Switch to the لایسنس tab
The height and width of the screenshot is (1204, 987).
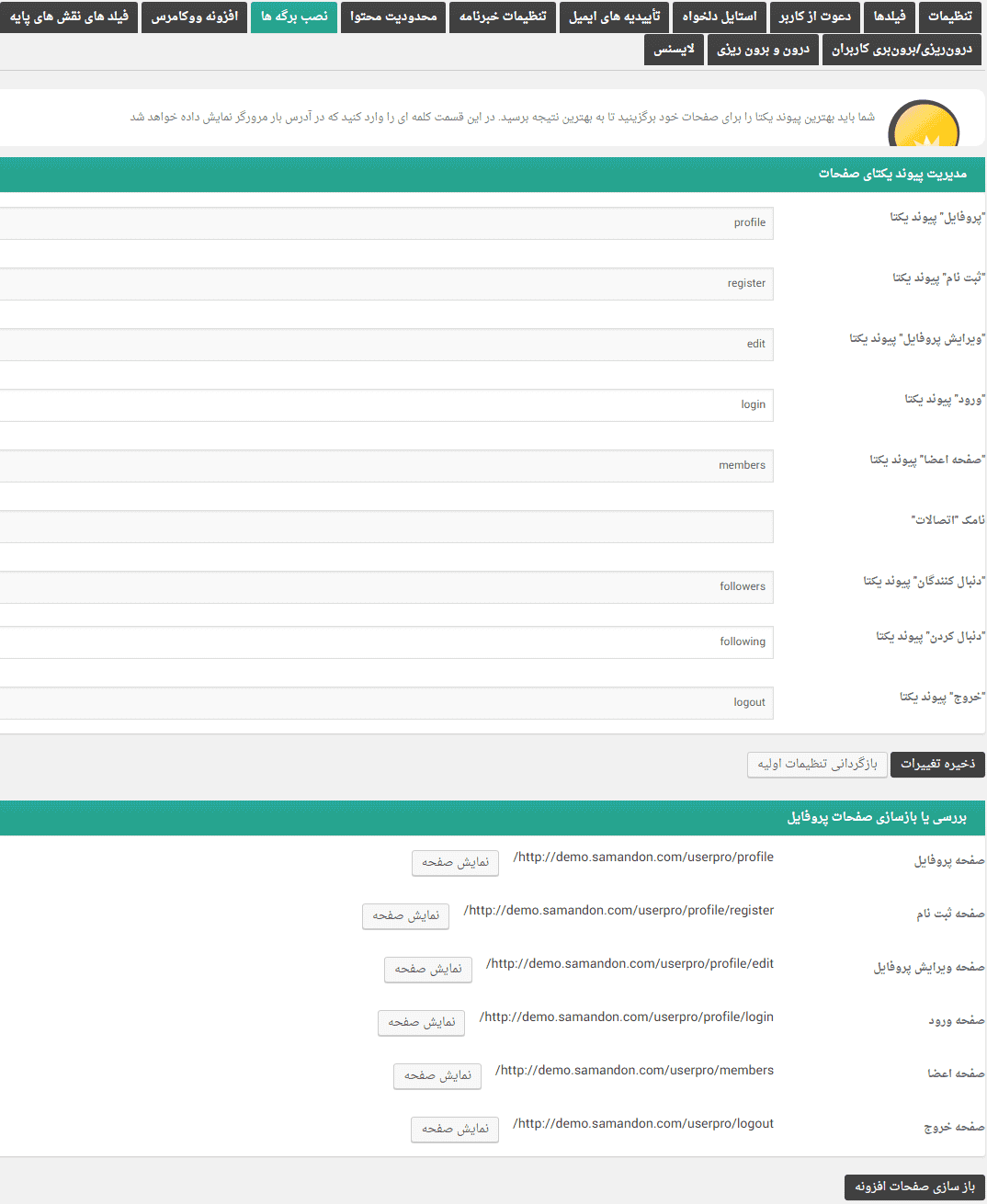[x=674, y=50]
